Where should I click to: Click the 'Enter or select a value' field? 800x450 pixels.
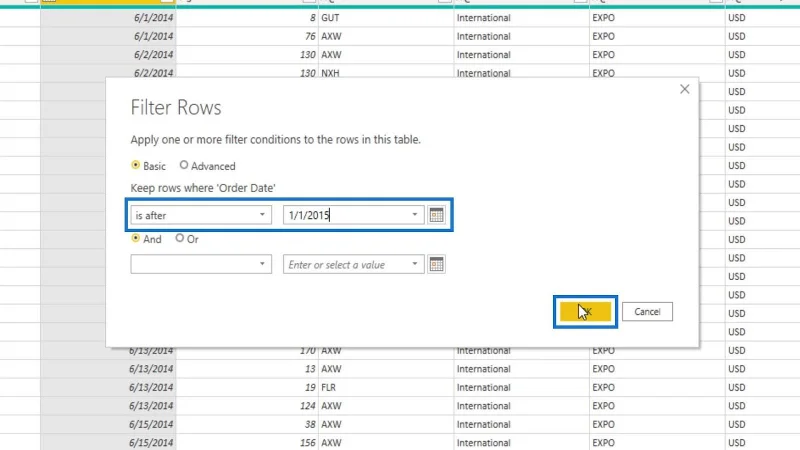click(x=347, y=264)
